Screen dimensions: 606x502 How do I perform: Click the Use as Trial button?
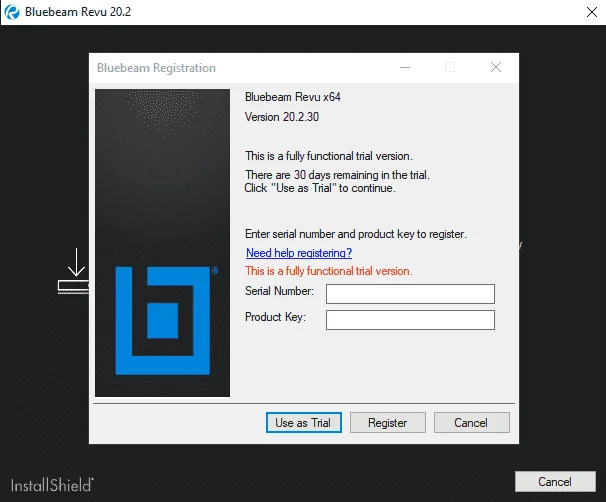pyautogui.click(x=303, y=422)
